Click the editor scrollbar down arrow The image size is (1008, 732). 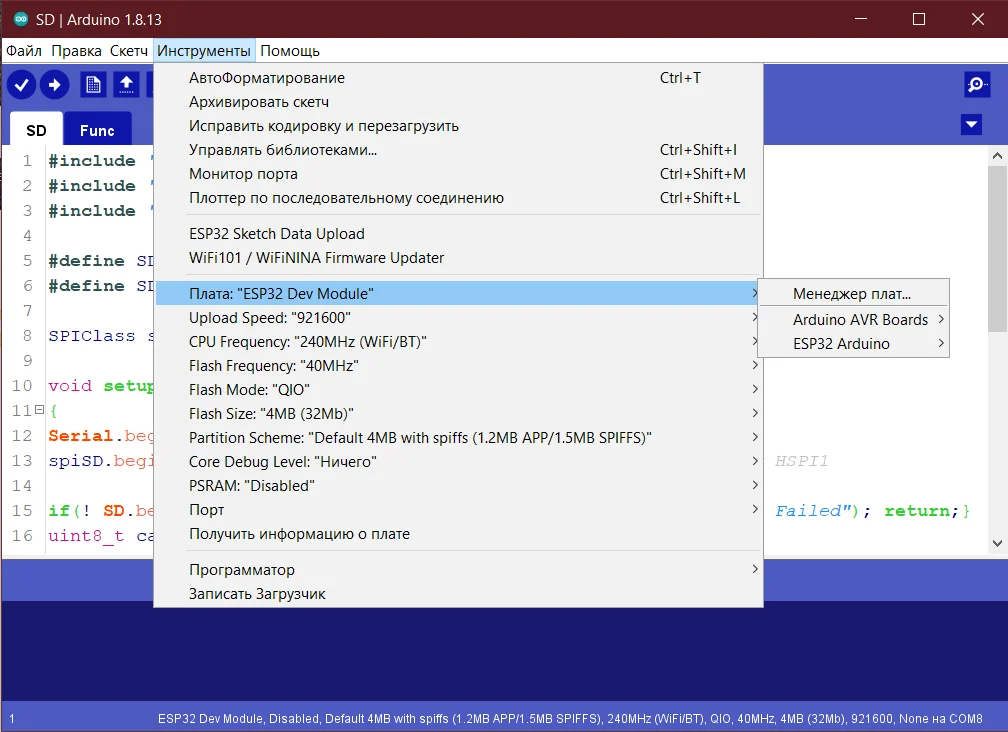point(997,543)
